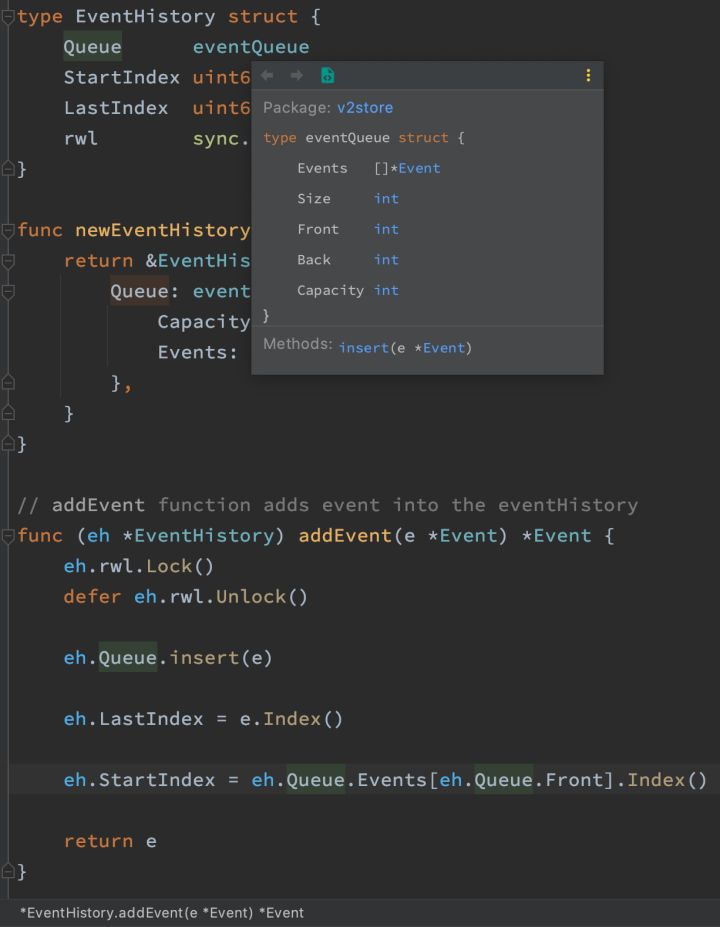Open the three-dot options menu in popup

[588, 76]
